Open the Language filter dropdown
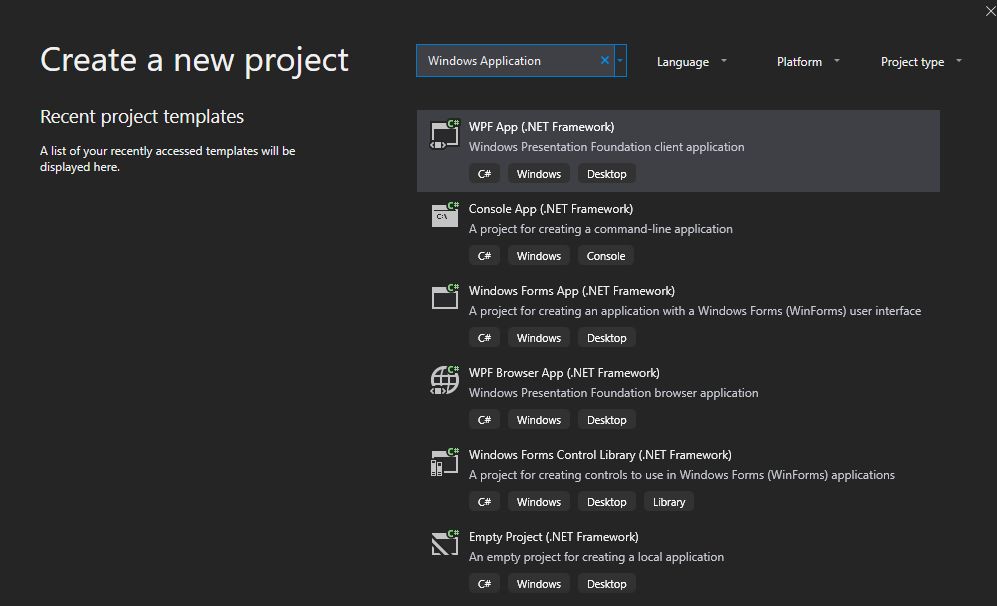 [x=692, y=62]
